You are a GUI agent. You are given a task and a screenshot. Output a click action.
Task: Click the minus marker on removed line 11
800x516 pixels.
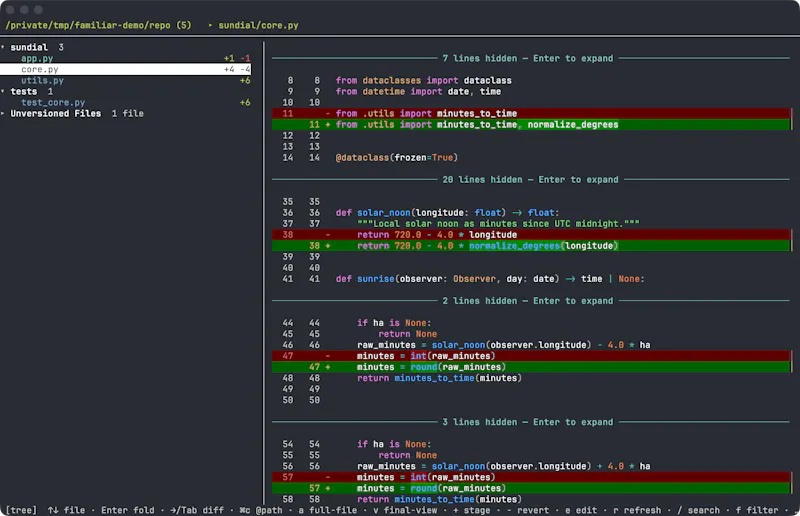[x=328, y=113]
